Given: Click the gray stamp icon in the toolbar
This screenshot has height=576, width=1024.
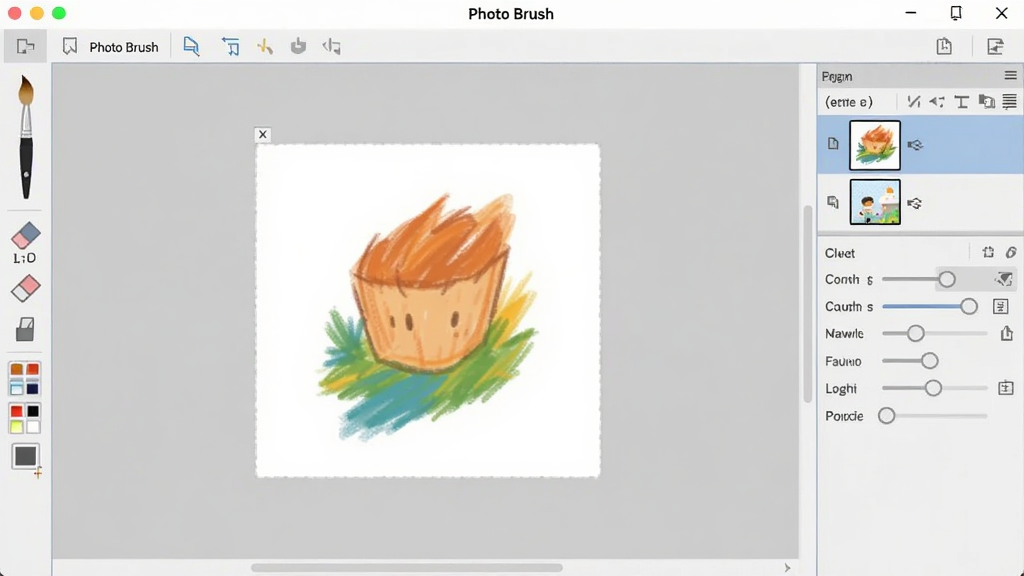Looking at the screenshot, I should click(298, 46).
